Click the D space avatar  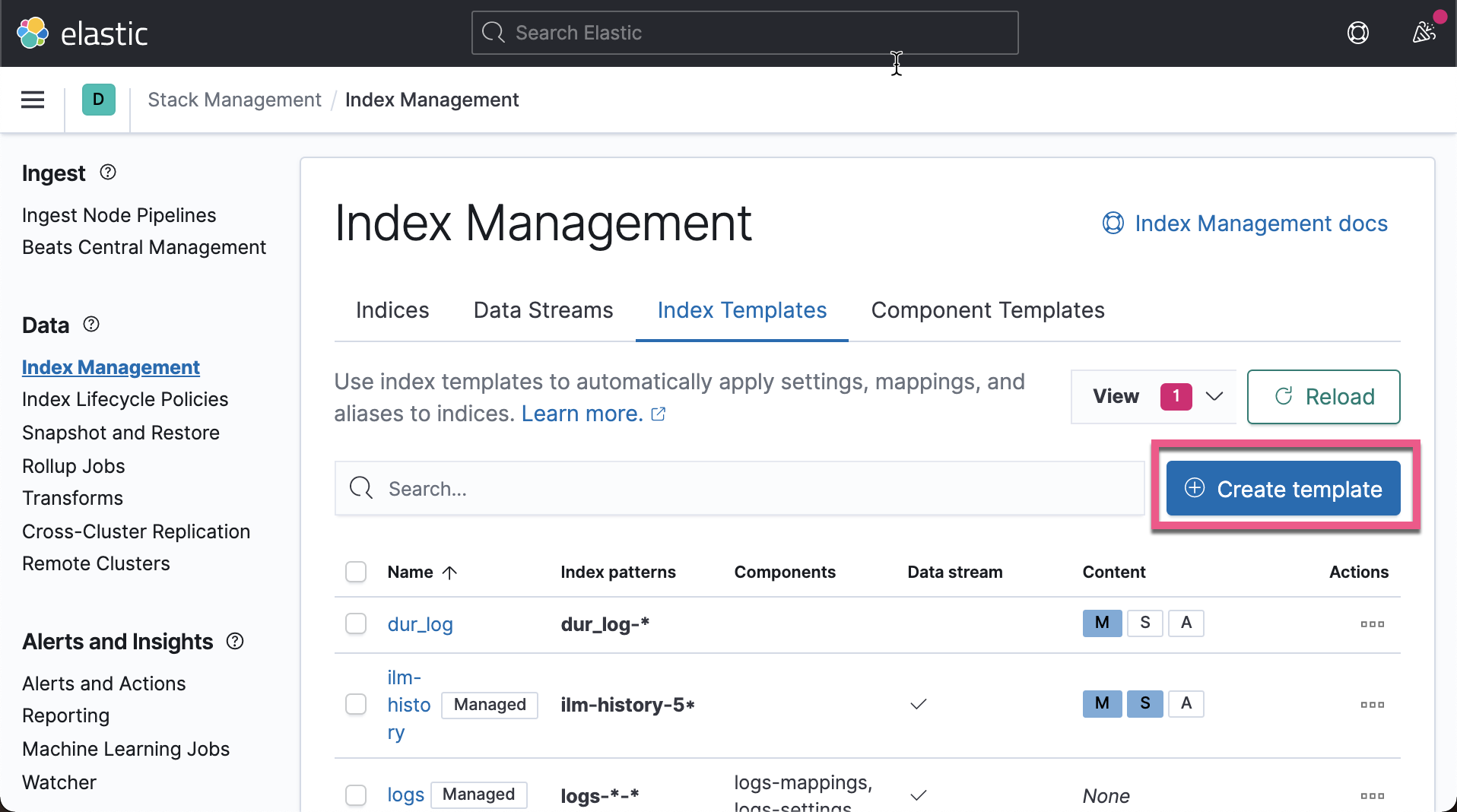point(98,100)
